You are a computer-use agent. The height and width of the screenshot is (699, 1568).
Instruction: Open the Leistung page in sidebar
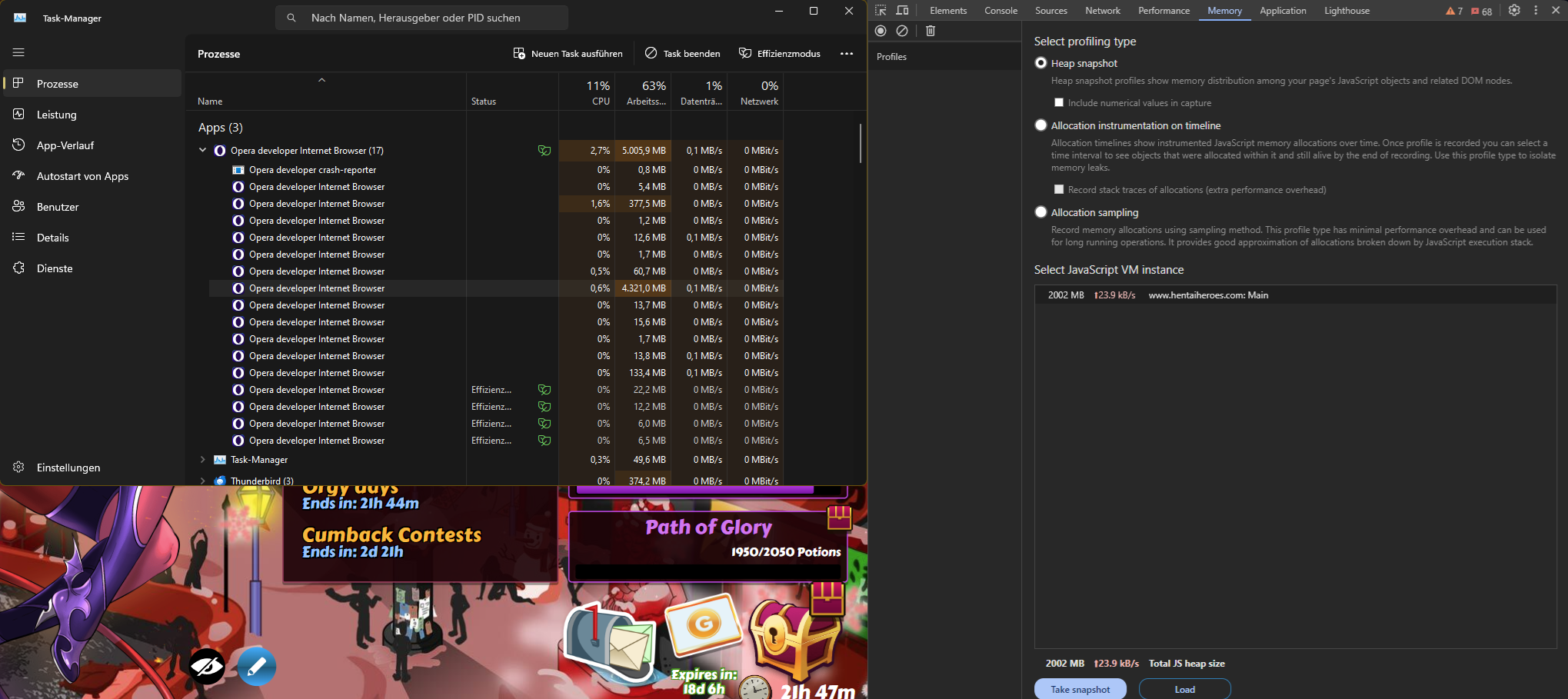(x=57, y=115)
